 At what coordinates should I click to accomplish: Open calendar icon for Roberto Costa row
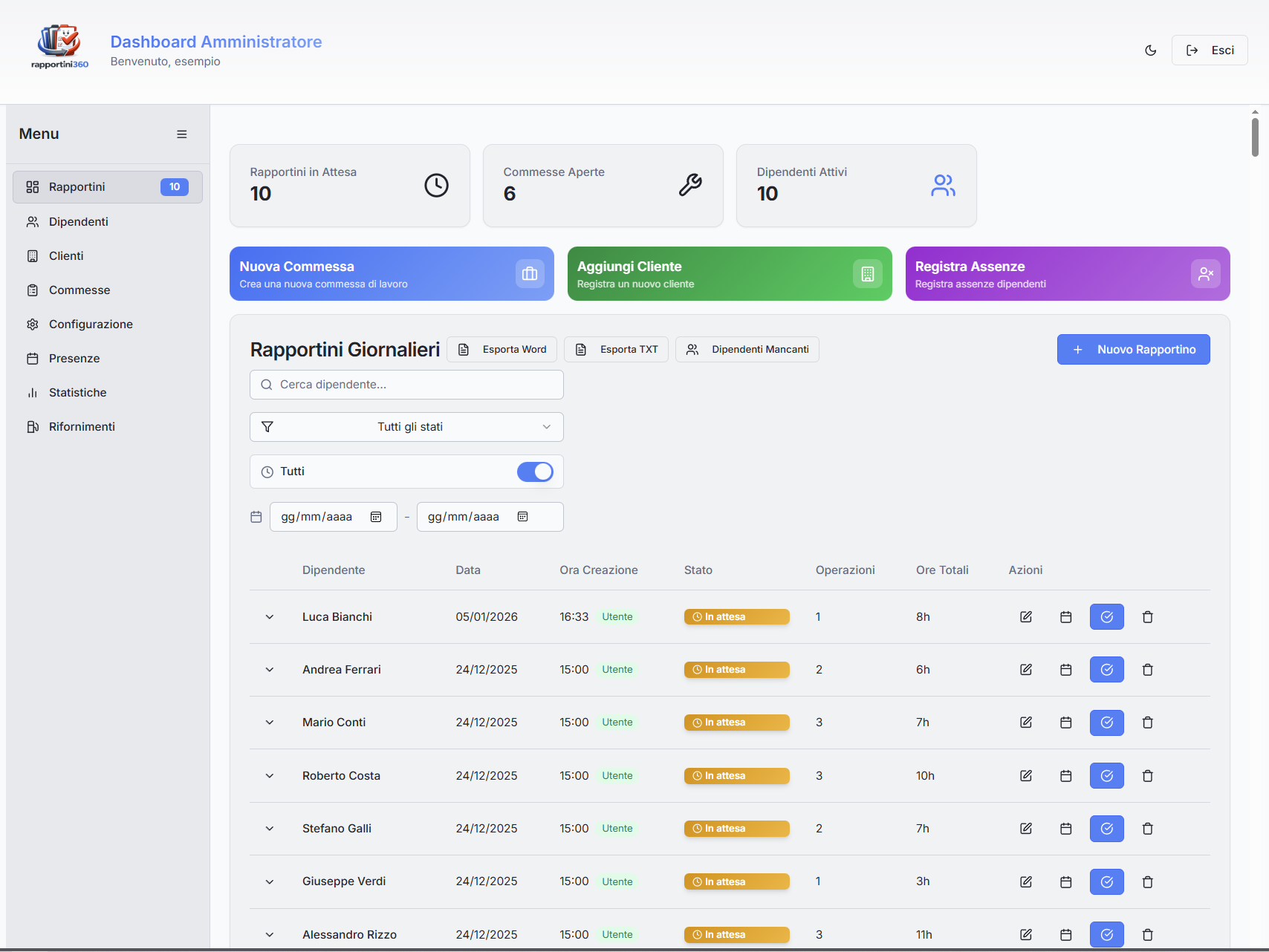[x=1066, y=776]
